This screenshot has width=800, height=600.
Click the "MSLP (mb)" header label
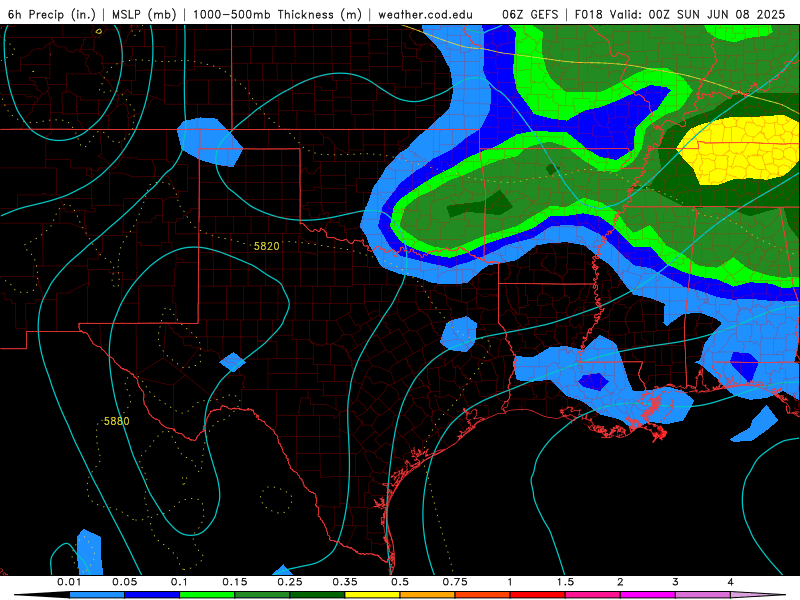click(x=144, y=14)
